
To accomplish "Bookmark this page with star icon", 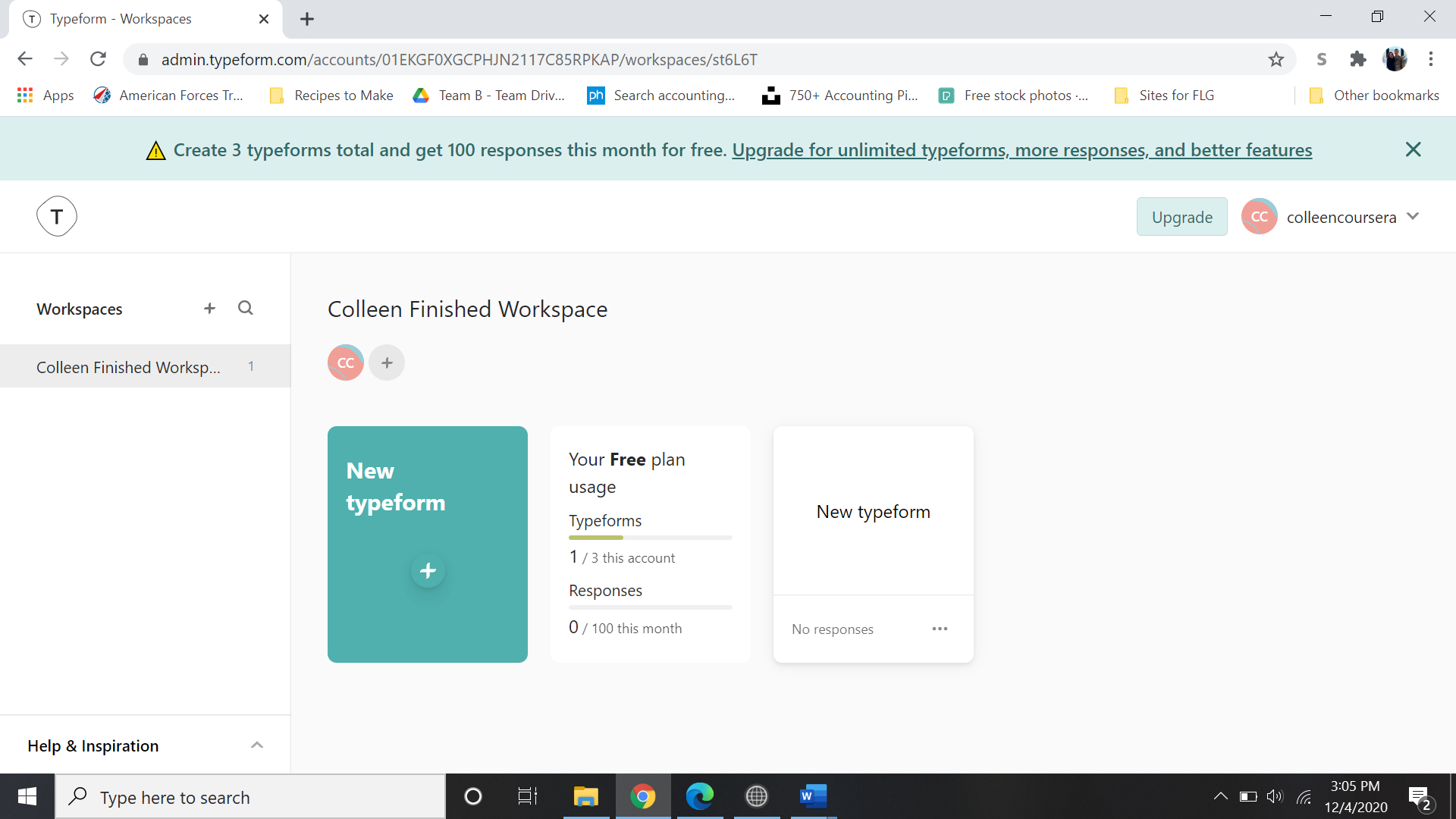I will click(x=1276, y=59).
